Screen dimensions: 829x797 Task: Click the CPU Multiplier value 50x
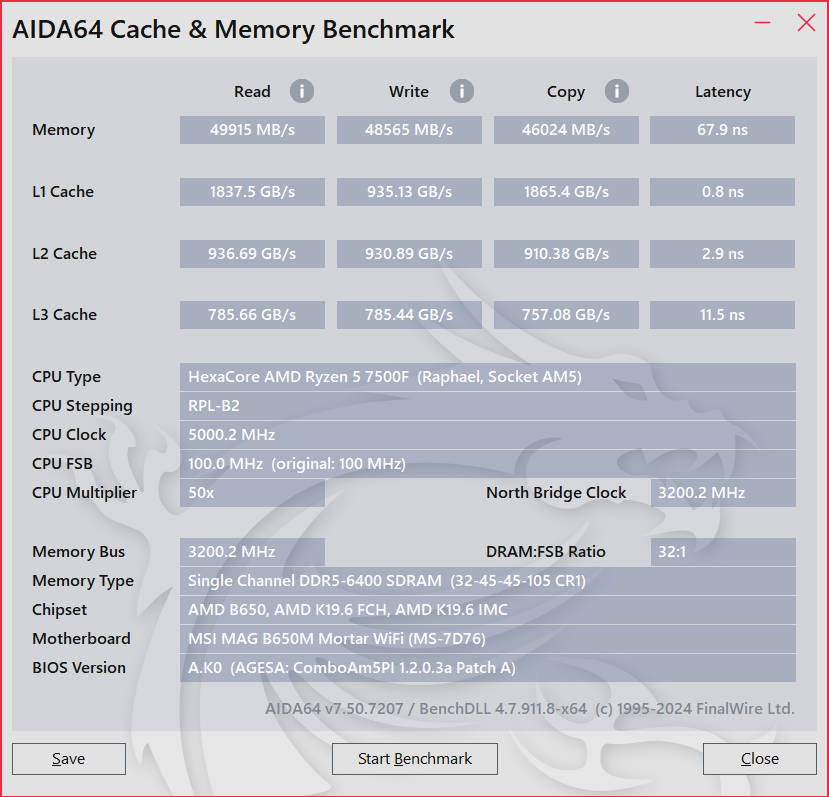(x=252, y=493)
